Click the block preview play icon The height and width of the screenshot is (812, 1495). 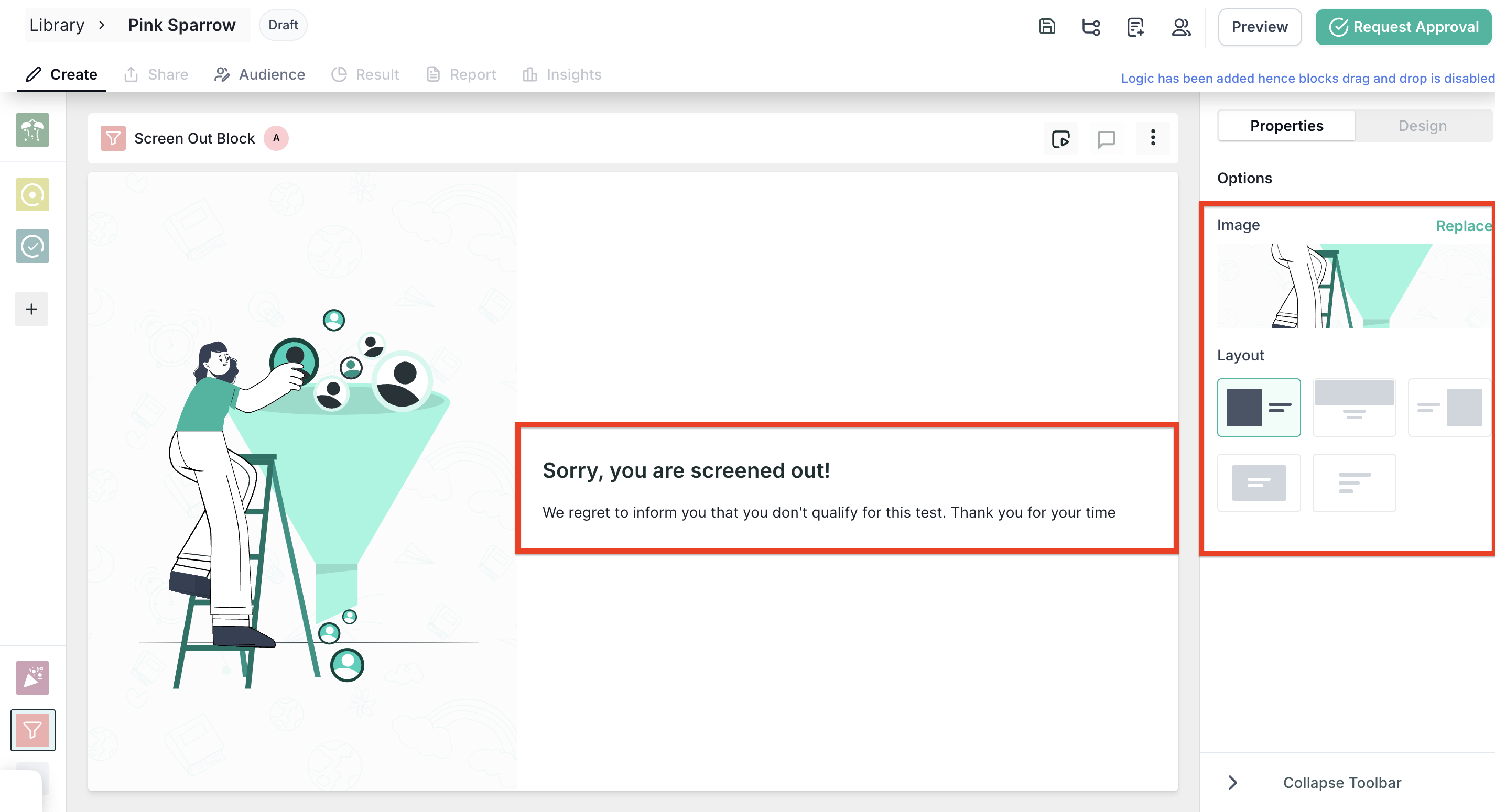(x=1061, y=139)
